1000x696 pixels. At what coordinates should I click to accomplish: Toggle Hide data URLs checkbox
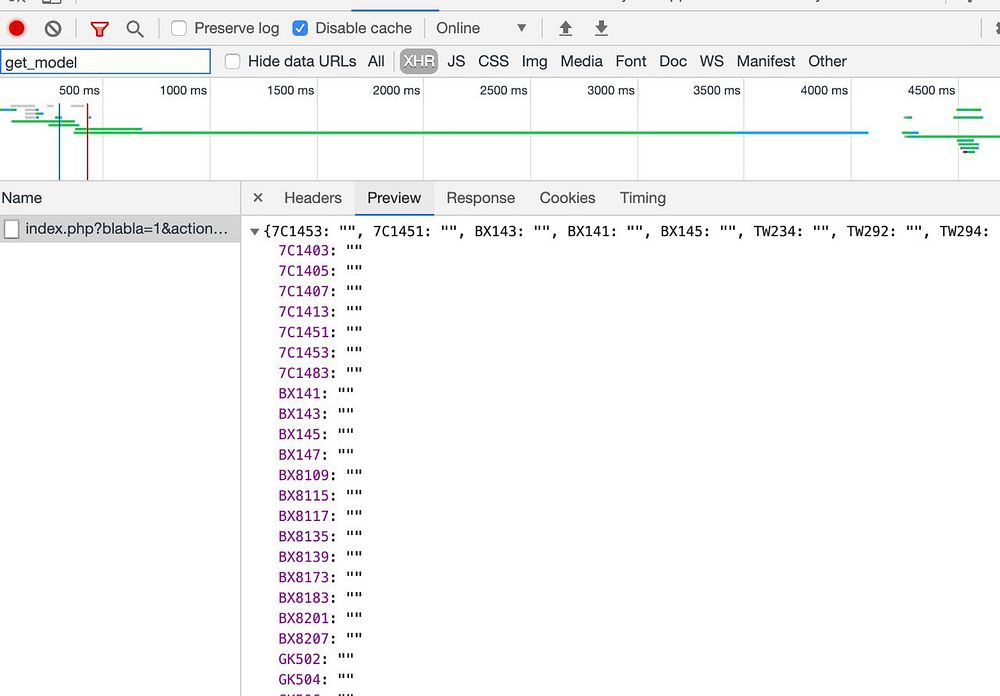[x=233, y=61]
